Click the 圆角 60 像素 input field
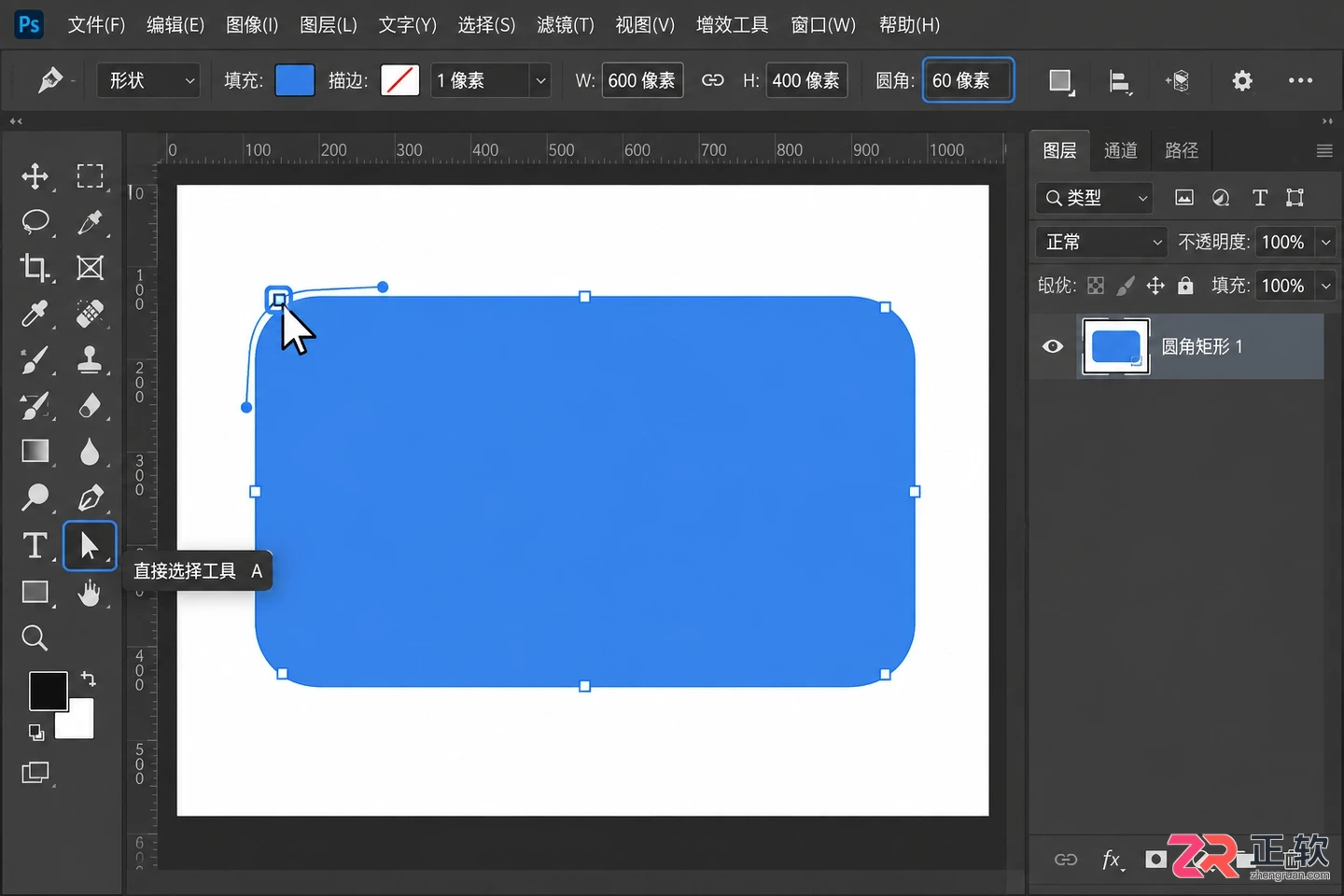The height and width of the screenshot is (896, 1344). [x=968, y=80]
